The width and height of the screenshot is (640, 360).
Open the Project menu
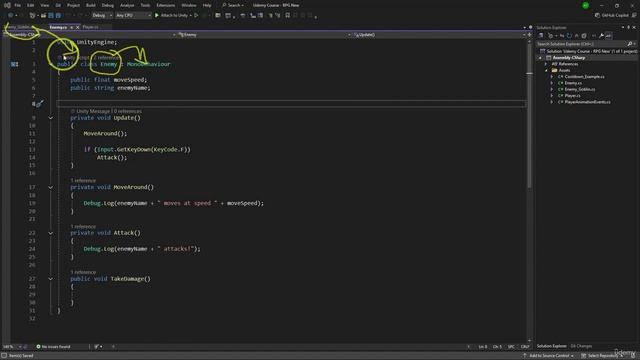point(73,5)
